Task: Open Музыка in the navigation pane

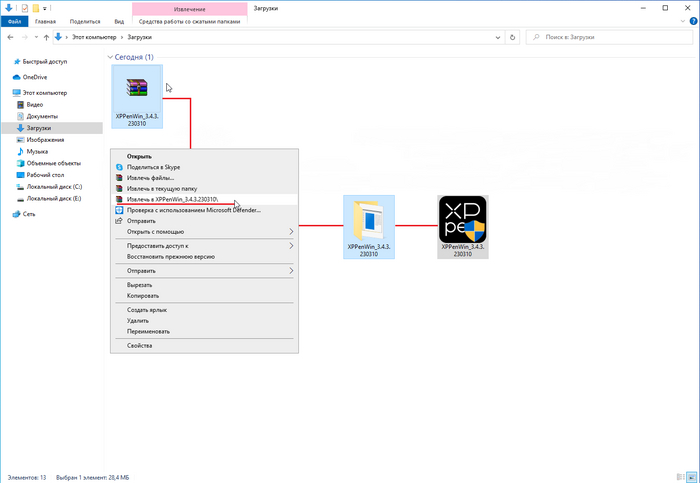Action: click(x=37, y=151)
